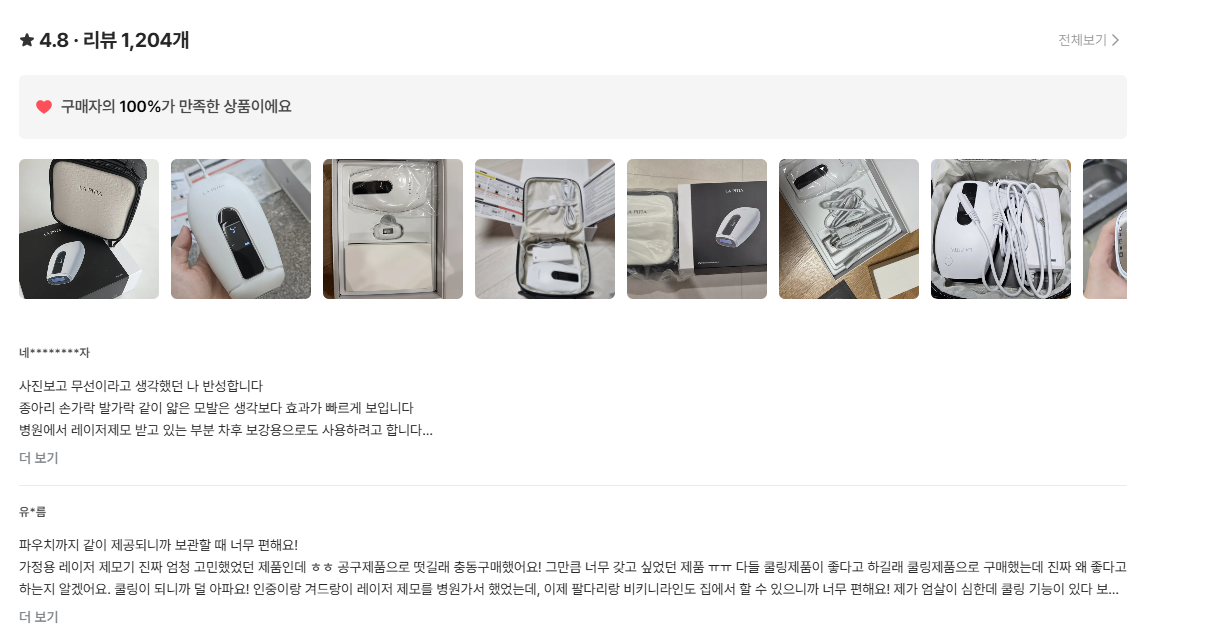The height and width of the screenshot is (633, 1221).
Task: Click the star rating icon beside 4.8
Action: pos(27,40)
